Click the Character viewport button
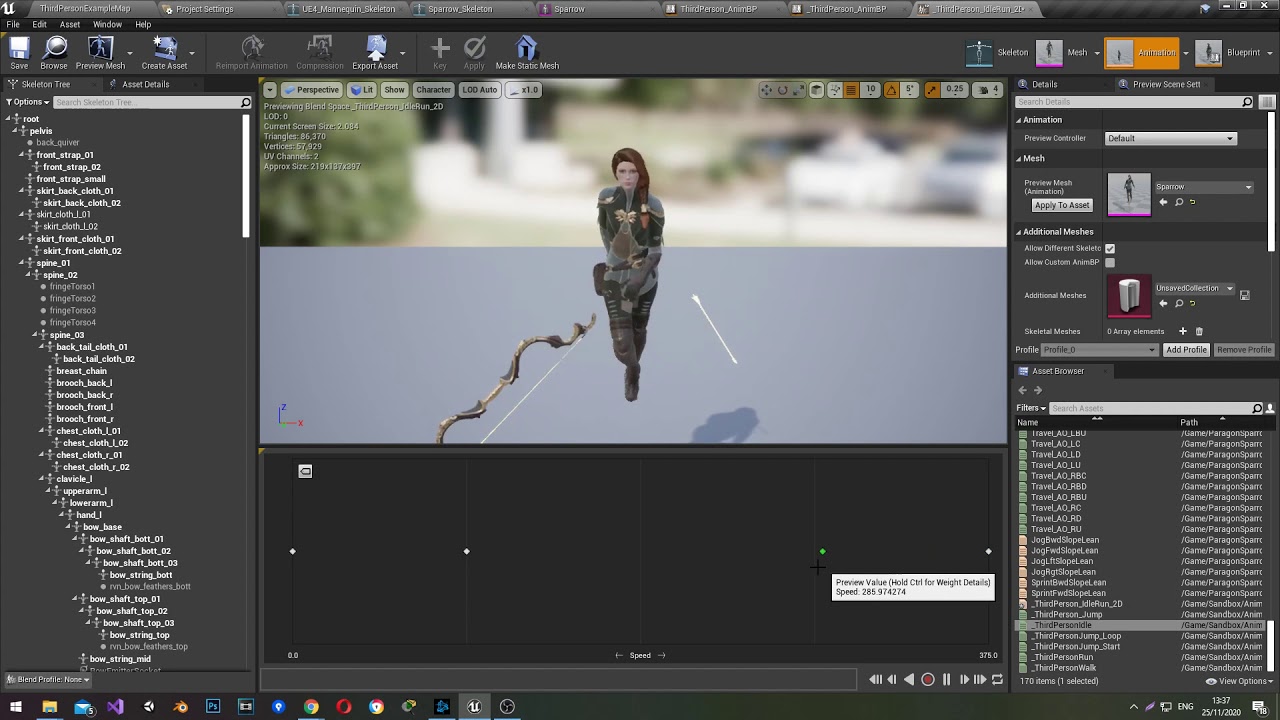Image resolution: width=1280 pixels, height=720 pixels. (x=433, y=90)
